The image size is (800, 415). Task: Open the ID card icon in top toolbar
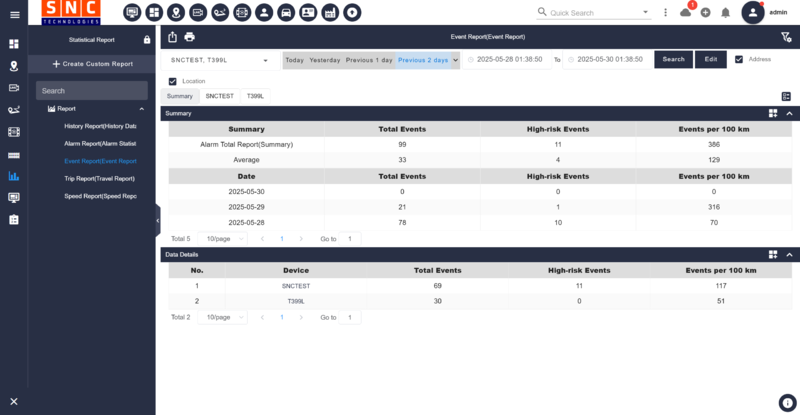[308, 12]
